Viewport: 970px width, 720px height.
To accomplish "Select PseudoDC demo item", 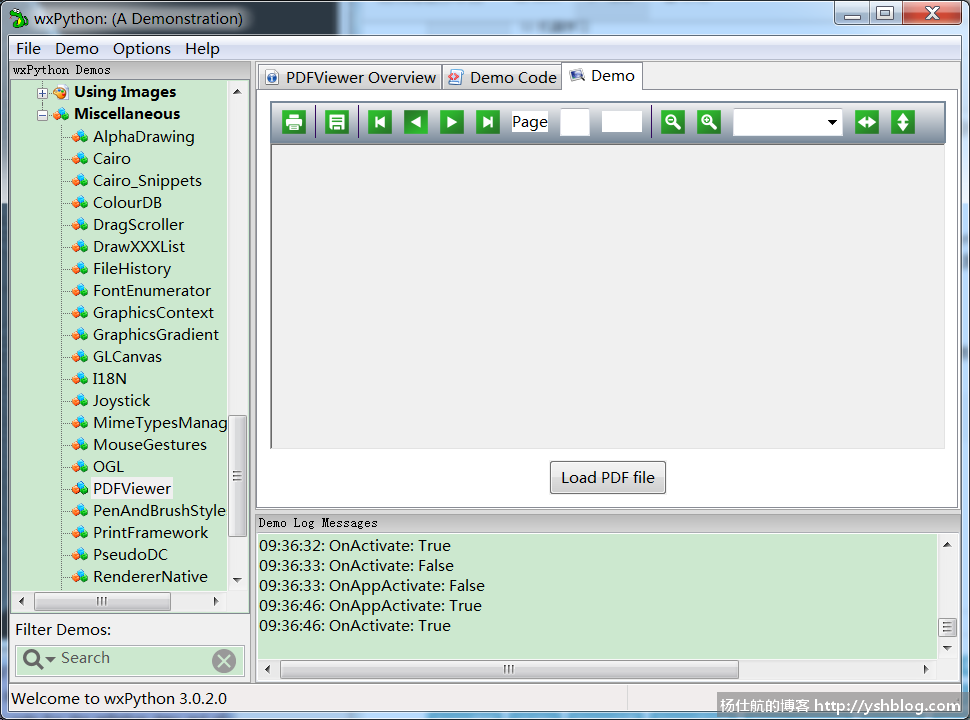I will [130, 555].
